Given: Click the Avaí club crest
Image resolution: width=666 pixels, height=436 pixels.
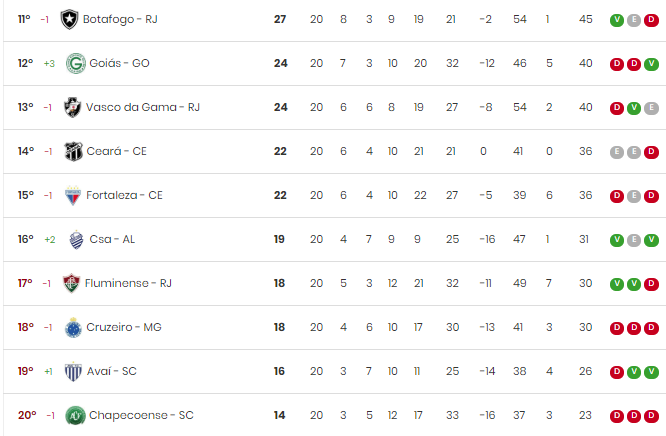Looking at the screenshot, I should 73,371.
